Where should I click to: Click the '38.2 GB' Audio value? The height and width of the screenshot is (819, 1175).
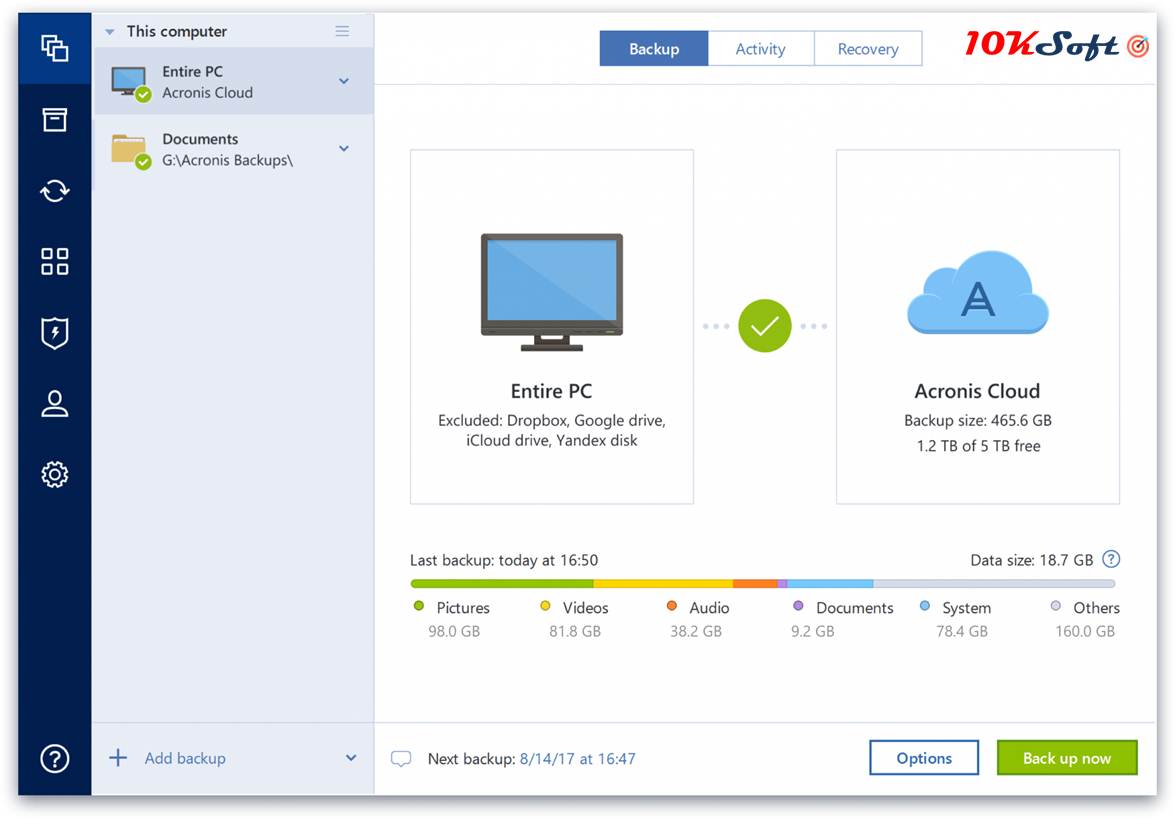click(x=696, y=632)
